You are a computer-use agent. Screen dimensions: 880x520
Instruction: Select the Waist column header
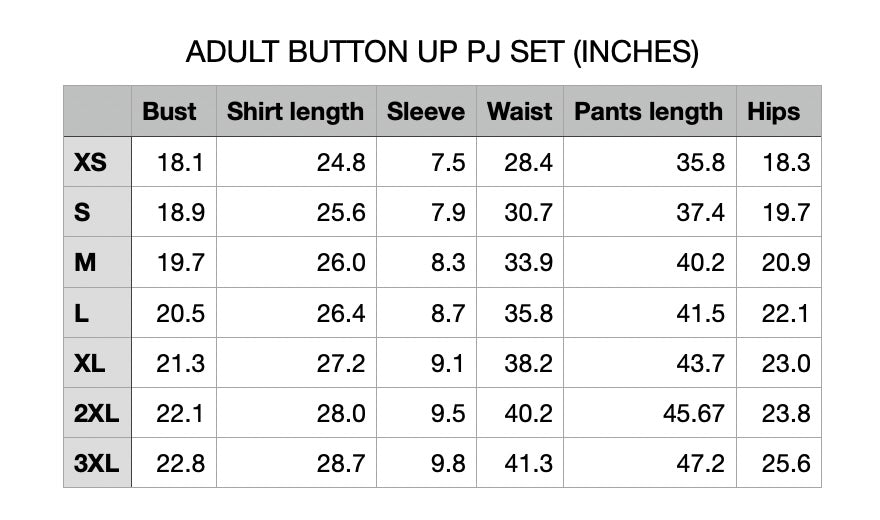pyautogui.click(x=519, y=111)
